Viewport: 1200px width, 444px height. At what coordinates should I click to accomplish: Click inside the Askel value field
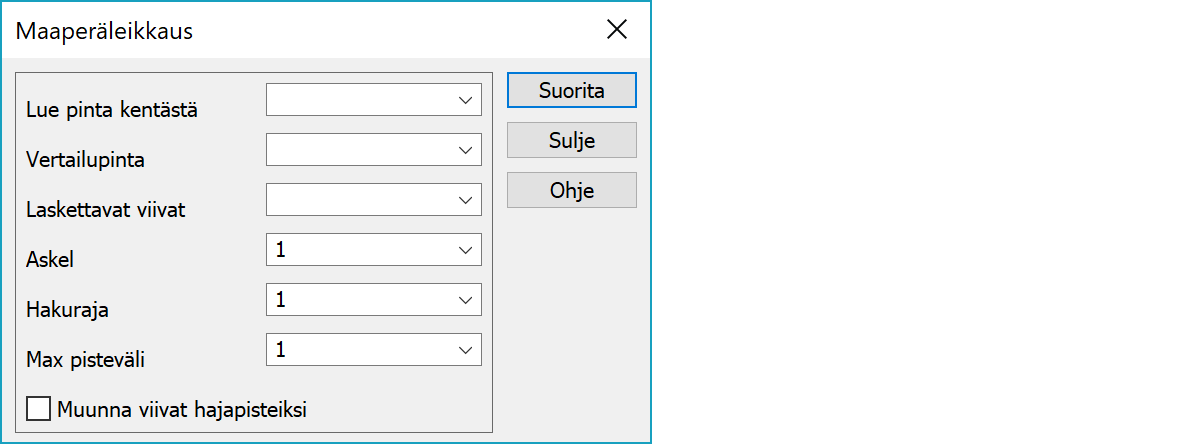click(x=357, y=250)
